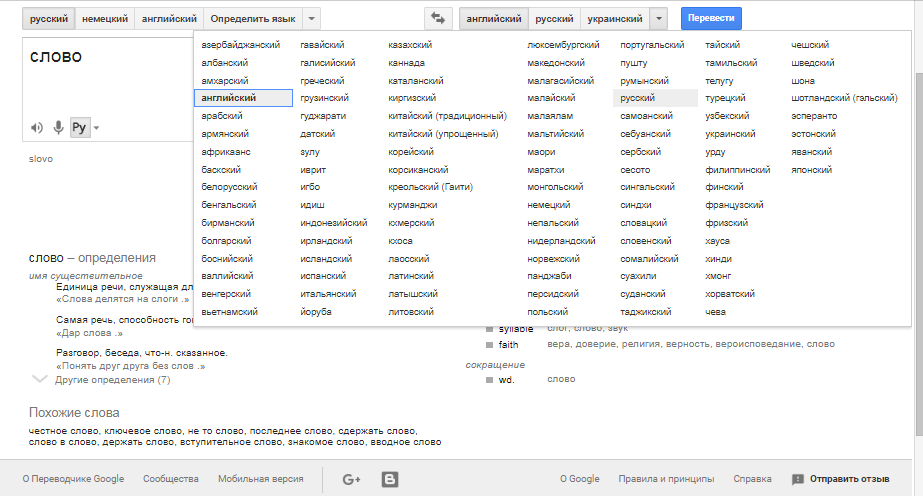
Task: Open Сообщества footer link
Action: point(171,479)
